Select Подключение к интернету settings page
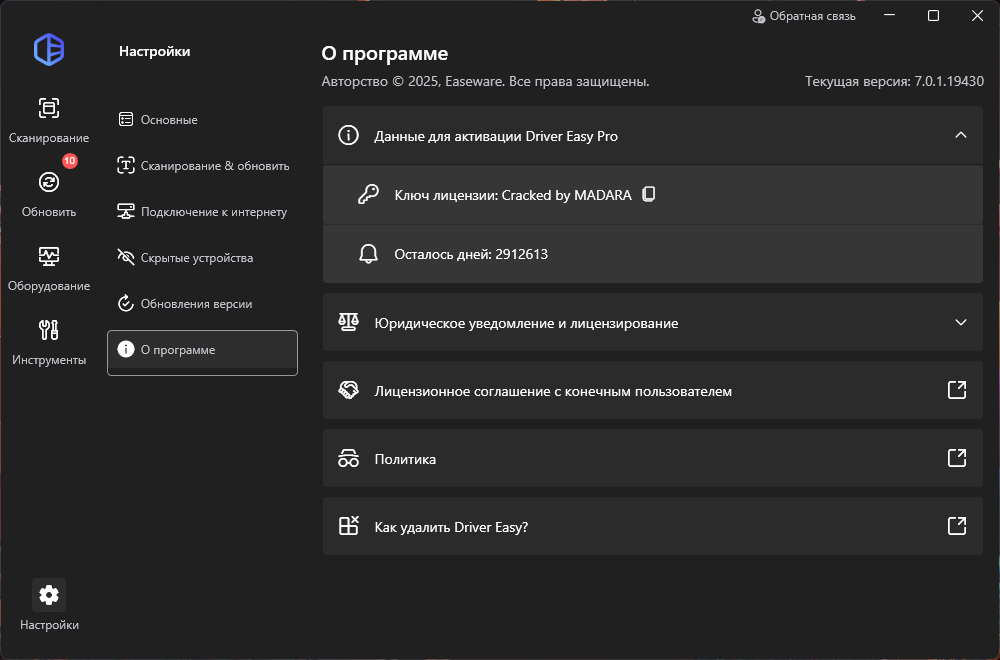Screen dimensions: 1000x660 [x=202, y=212]
